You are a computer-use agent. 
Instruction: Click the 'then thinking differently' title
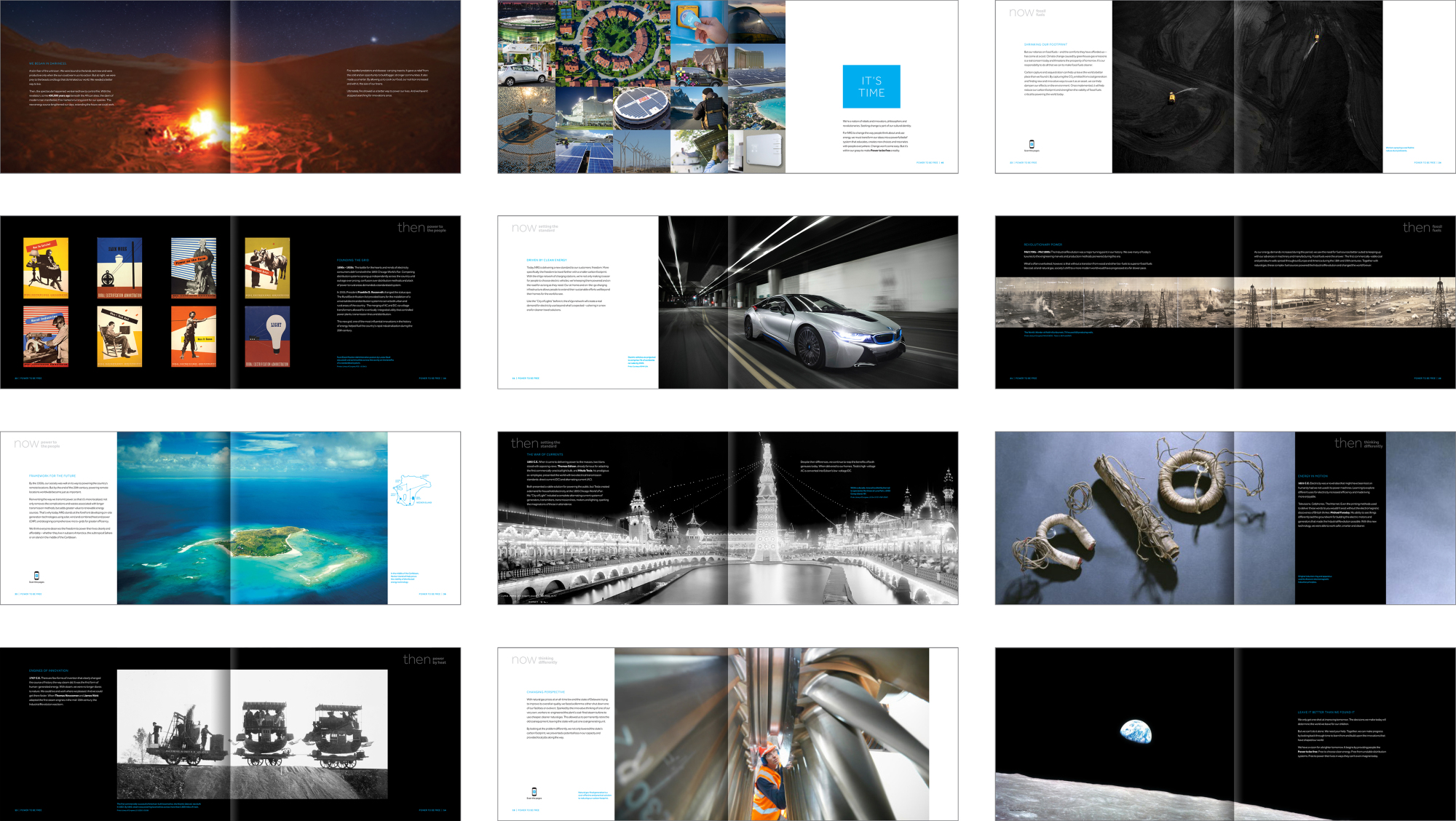coord(1358,443)
